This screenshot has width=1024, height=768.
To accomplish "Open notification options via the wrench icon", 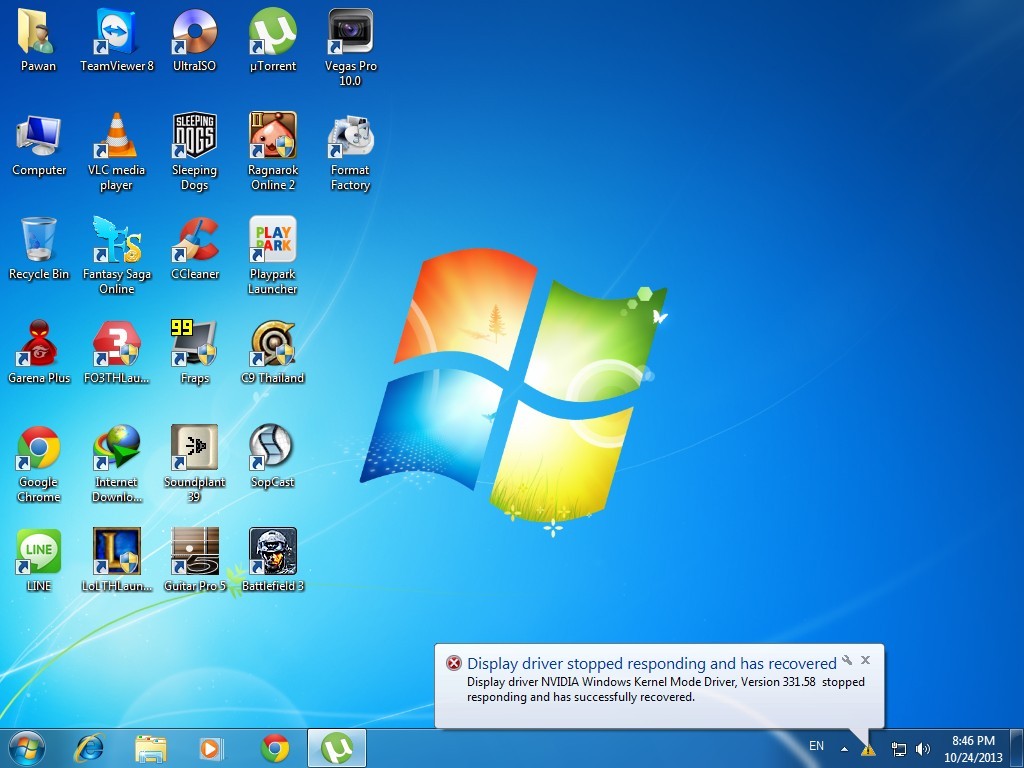I will coord(847,660).
